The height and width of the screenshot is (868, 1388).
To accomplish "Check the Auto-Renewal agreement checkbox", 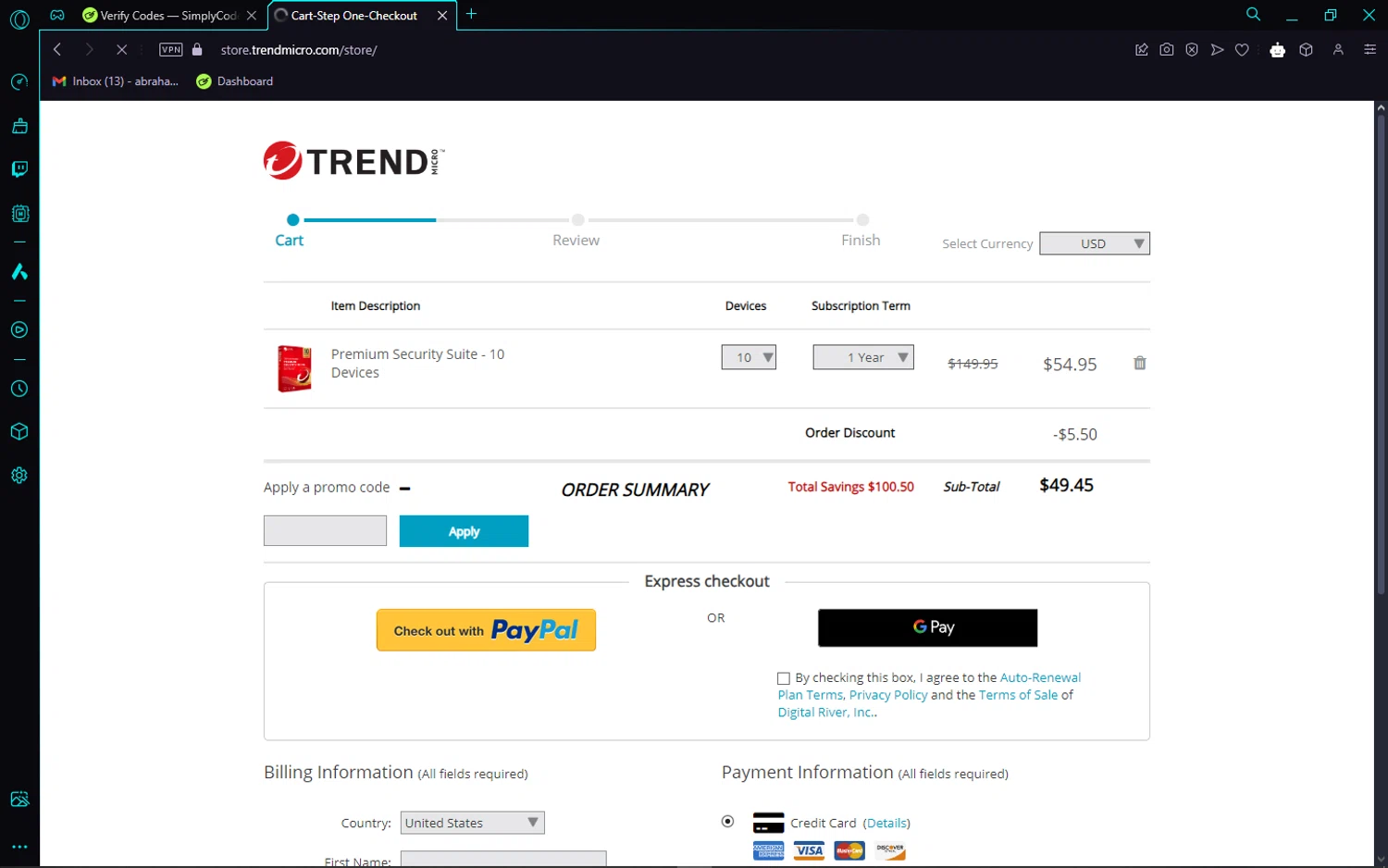I will coord(784,678).
